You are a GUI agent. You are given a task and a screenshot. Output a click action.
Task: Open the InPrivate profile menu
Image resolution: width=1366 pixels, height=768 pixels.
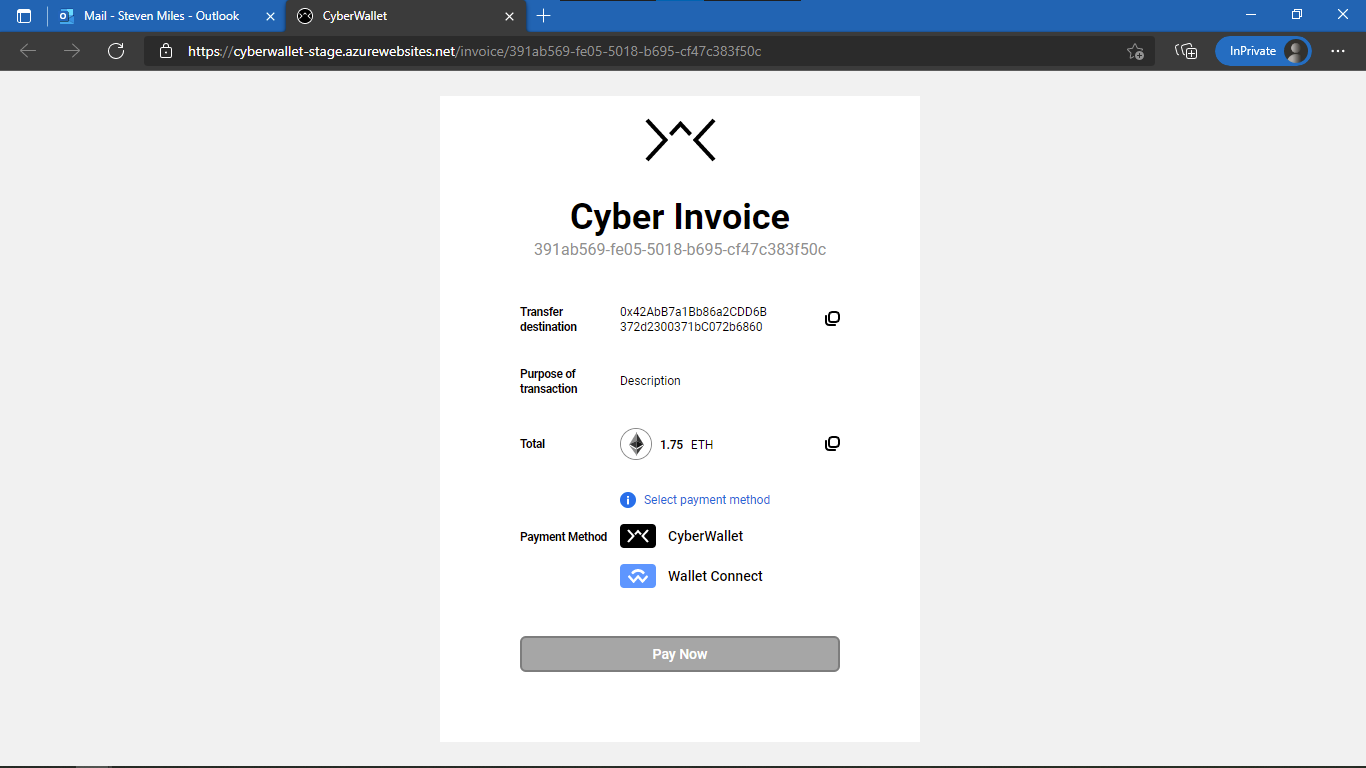1263,51
